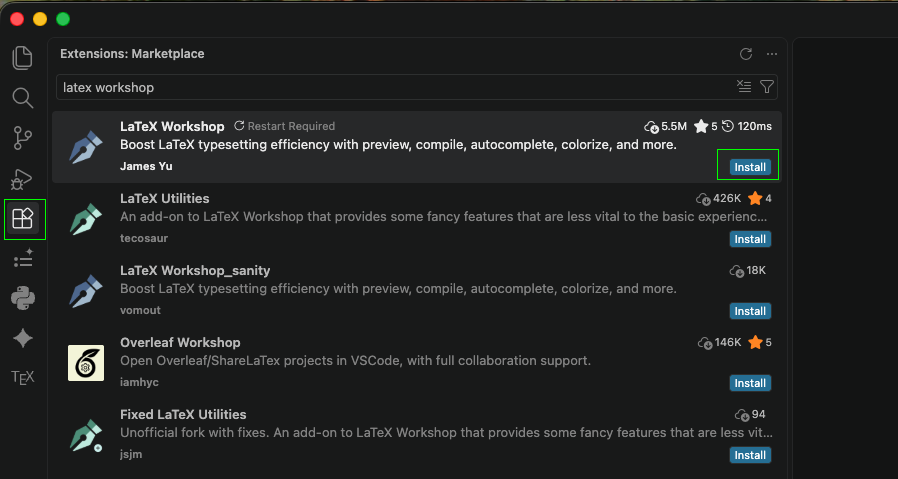
Task: Open the TeX sidebar view
Action: tap(23, 378)
